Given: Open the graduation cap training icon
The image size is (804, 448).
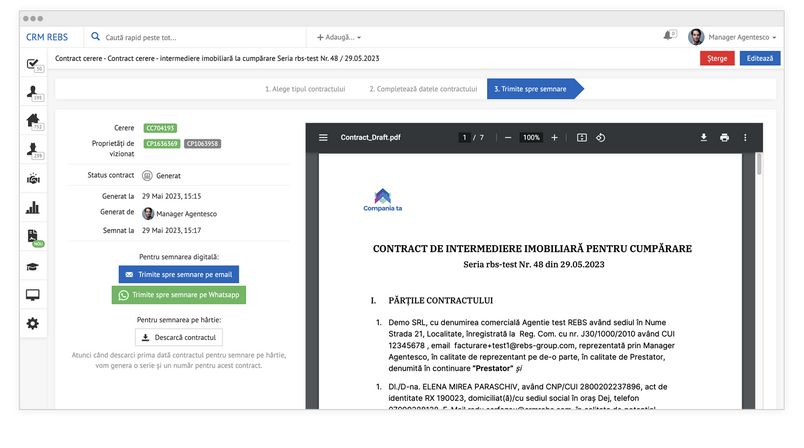Looking at the screenshot, I should pos(33,266).
